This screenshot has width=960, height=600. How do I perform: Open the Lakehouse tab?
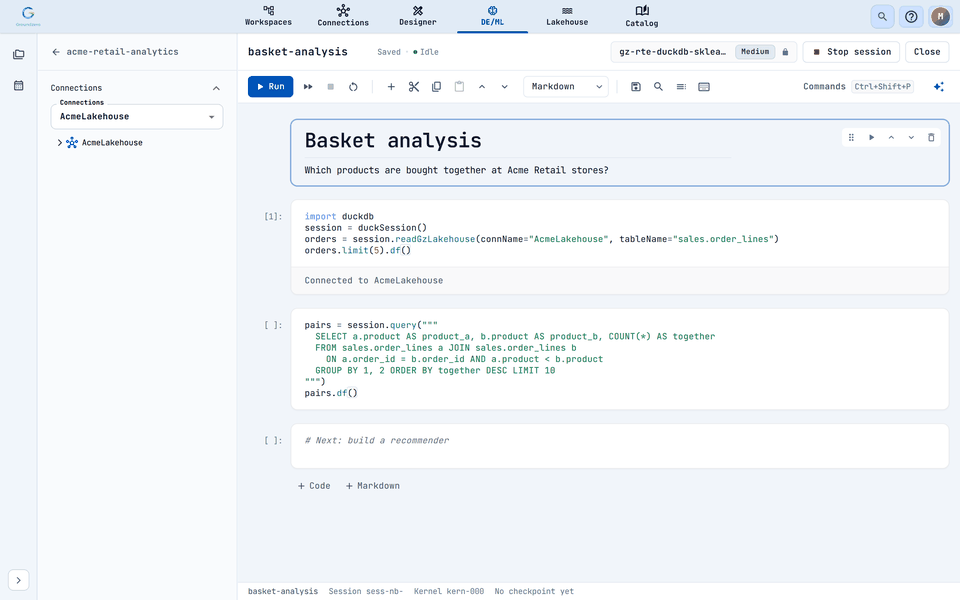(567, 17)
